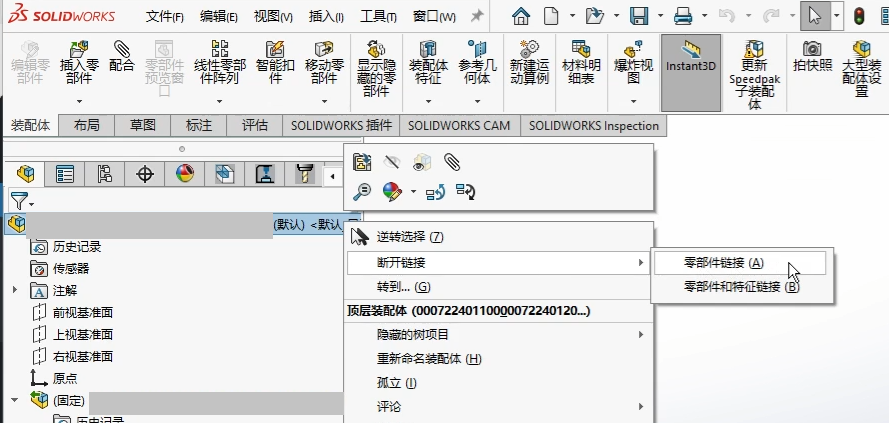Choose 孤立 (Isolate) in context menu
889x423 pixels.
[x=499, y=383]
